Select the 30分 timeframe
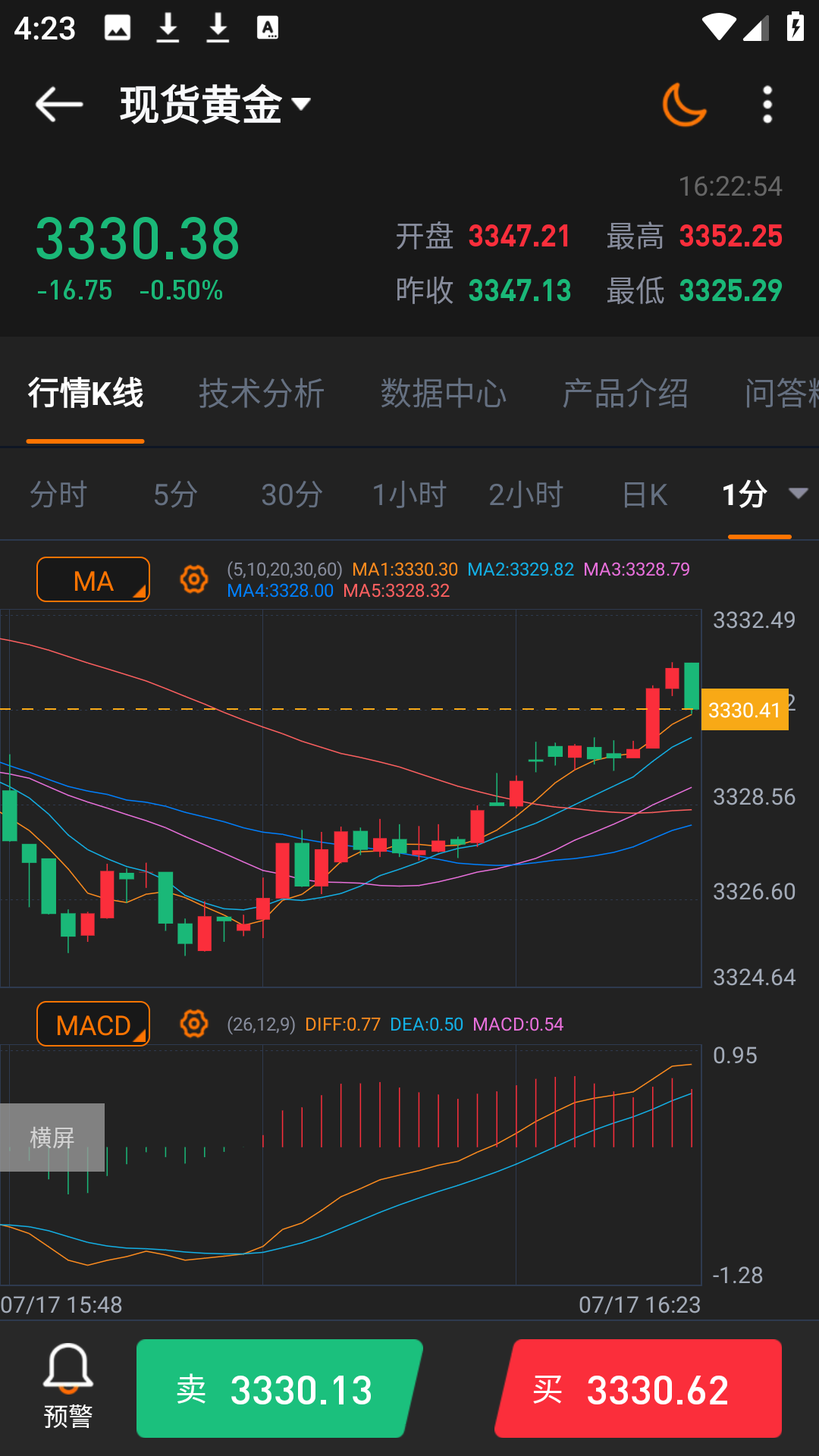 [x=292, y=494]
